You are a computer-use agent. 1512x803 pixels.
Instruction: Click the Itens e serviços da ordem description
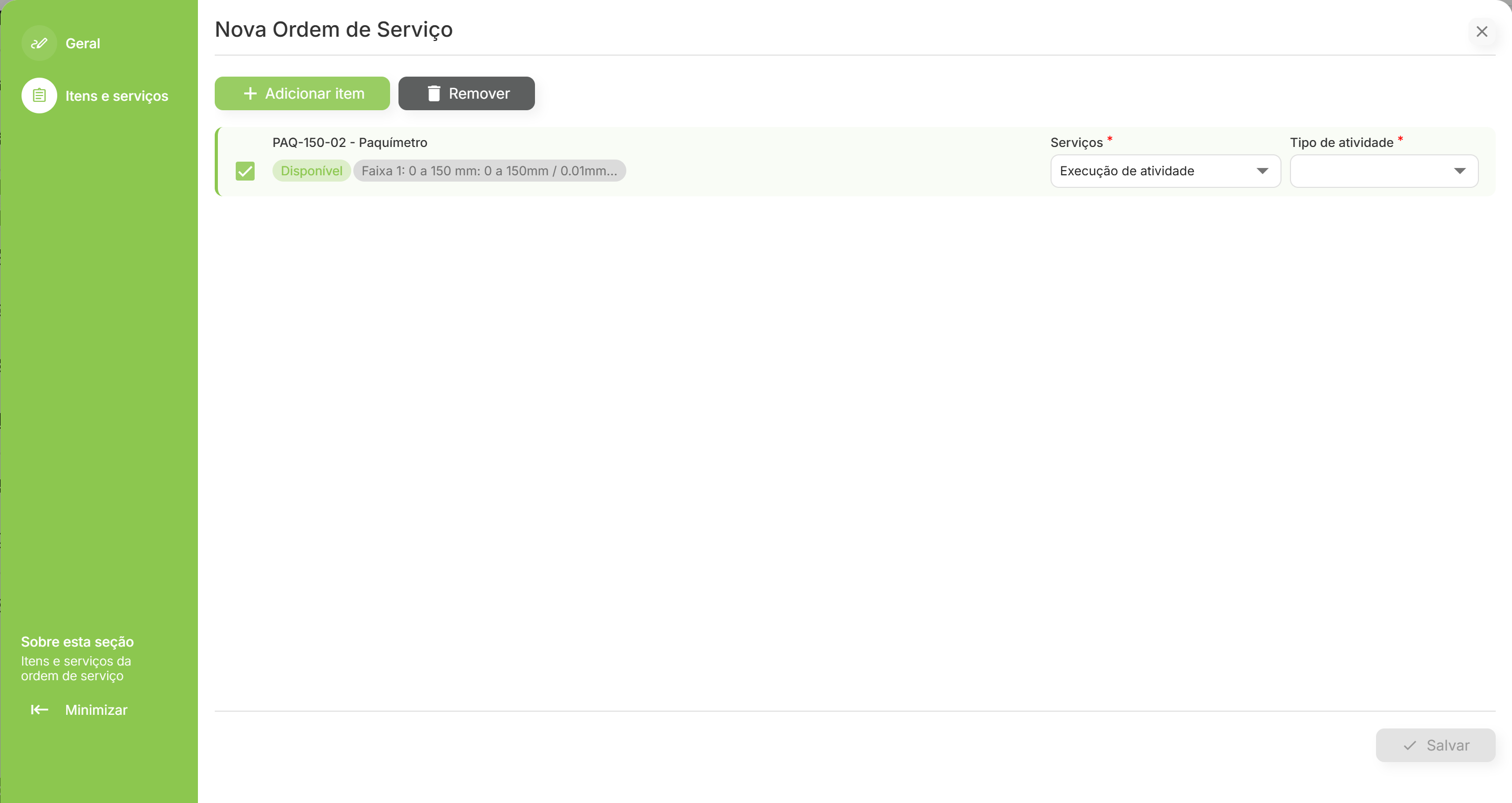(x=76, y=669)
